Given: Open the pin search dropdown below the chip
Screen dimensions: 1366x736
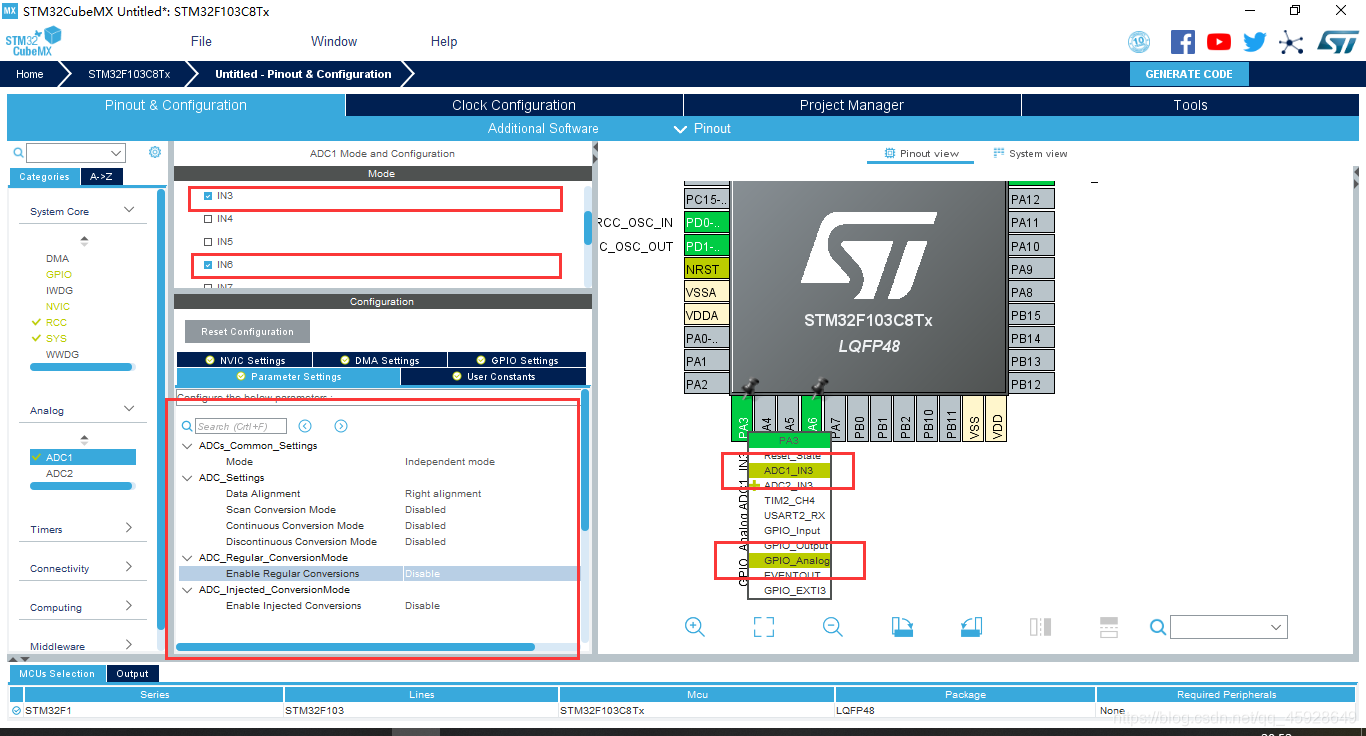Looking at the screenshot, I should (x=1276, y=627).
